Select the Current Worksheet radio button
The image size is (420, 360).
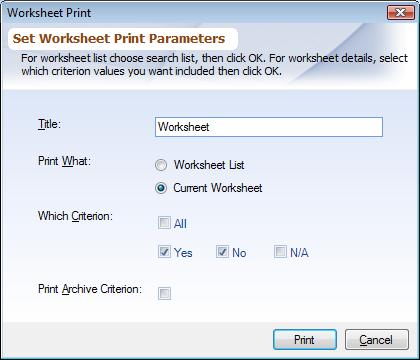pyautogui.click(x=161, y=188)
